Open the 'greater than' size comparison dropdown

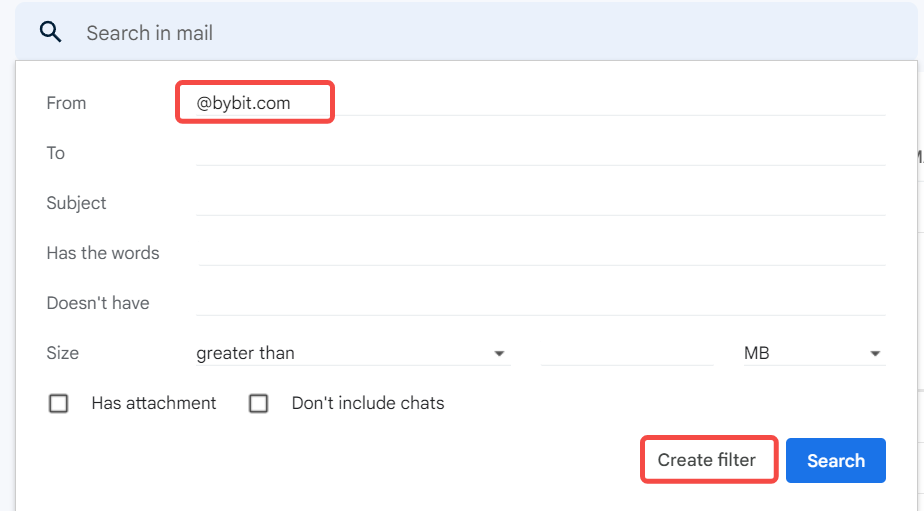[352, 353]
